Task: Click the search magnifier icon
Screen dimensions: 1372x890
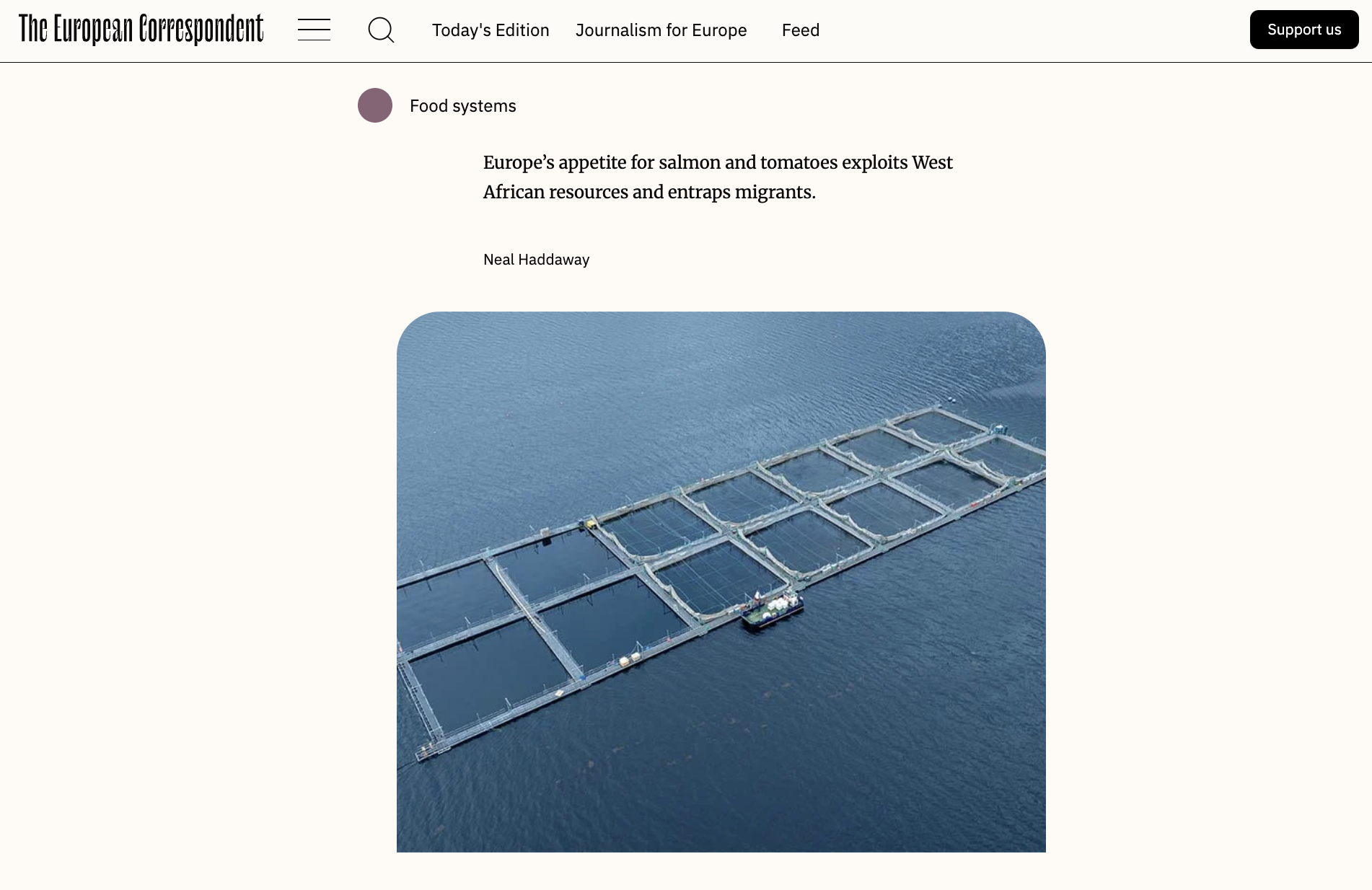Action: point(381,30)
